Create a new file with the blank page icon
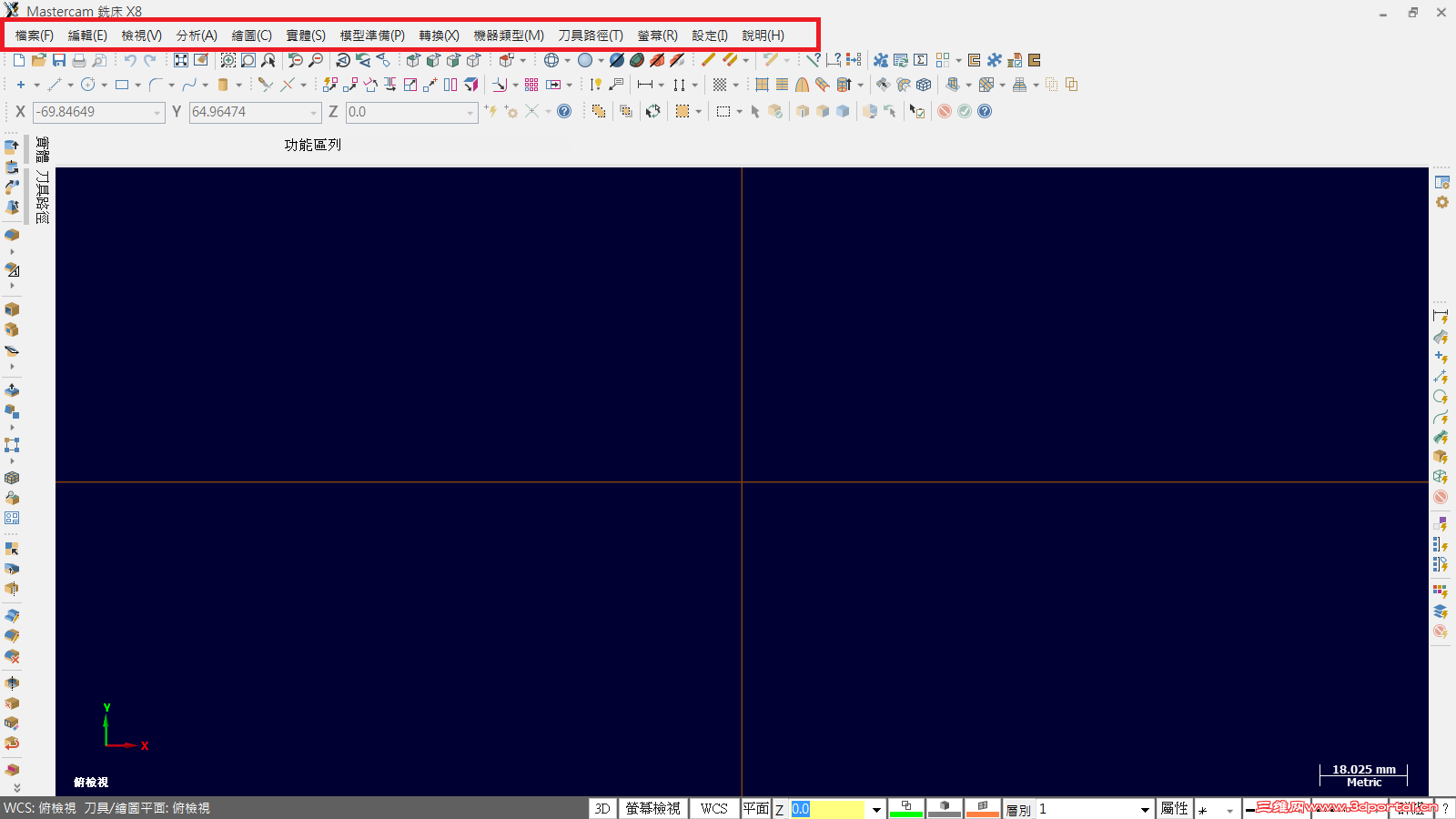The width and height of the screenshot is (1456, 819). [x=19, y=60]
